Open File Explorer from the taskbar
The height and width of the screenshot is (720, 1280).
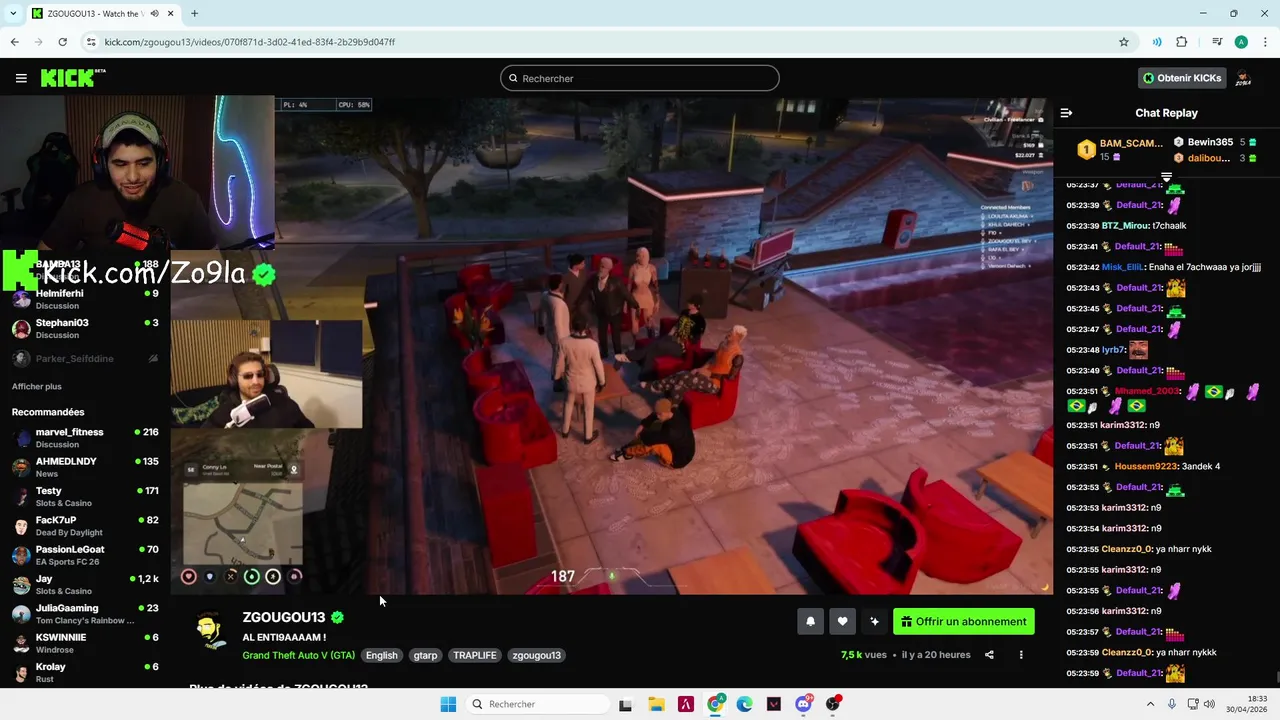click(x=656, y=704)
